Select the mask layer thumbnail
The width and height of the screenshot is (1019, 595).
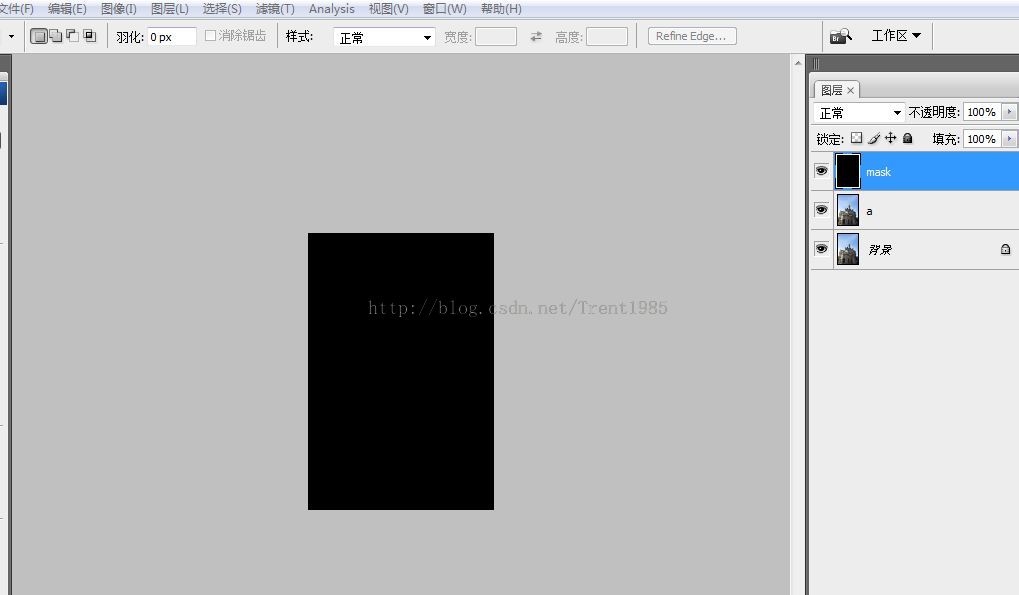pyautogui.click(x=847, y=171)
